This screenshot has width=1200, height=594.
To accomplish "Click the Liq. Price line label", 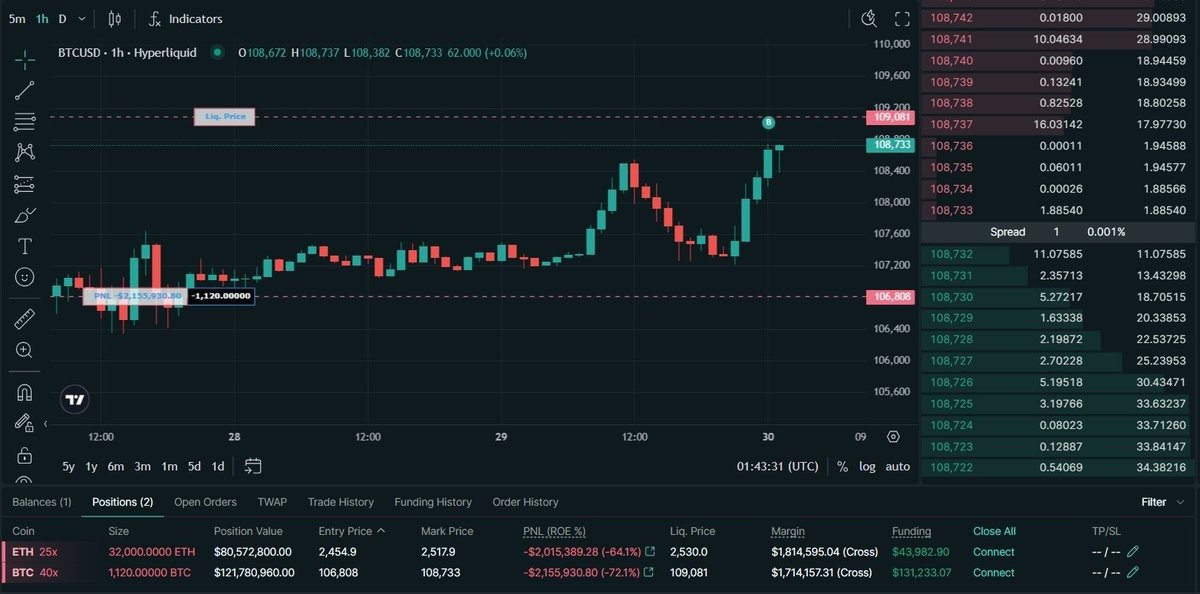I will click(x=225, y=117).
